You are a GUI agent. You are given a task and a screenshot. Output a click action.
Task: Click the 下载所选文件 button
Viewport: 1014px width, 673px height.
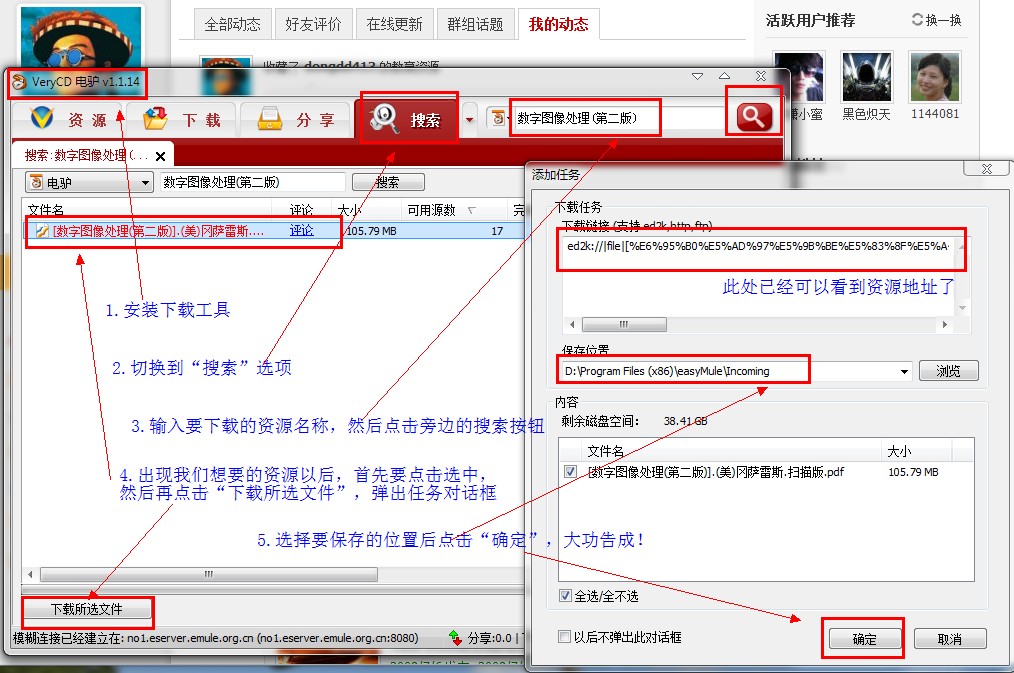tap(87, 609)
